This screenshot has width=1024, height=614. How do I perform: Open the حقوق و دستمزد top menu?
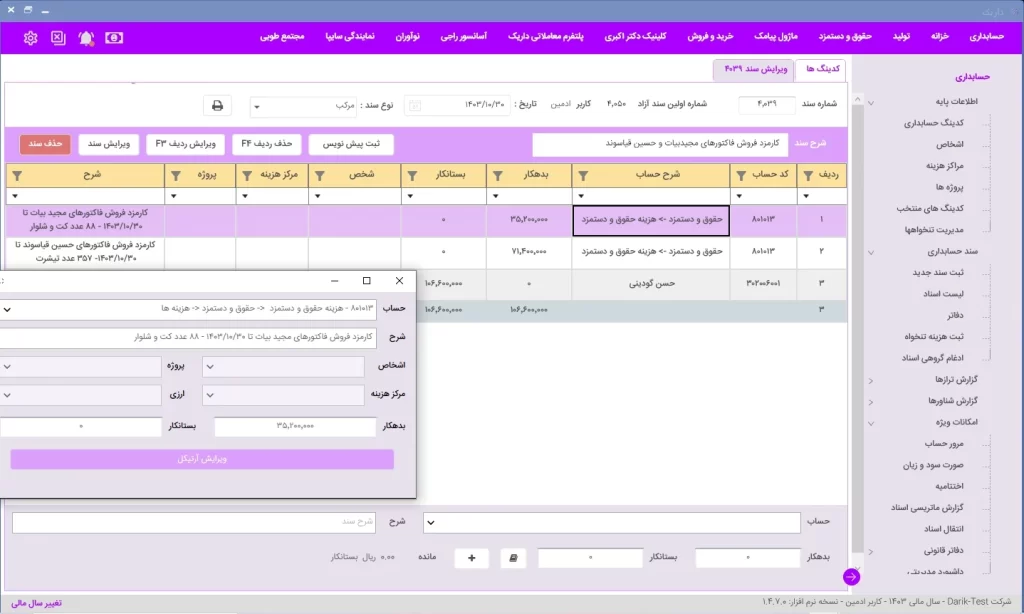(845, 37)
